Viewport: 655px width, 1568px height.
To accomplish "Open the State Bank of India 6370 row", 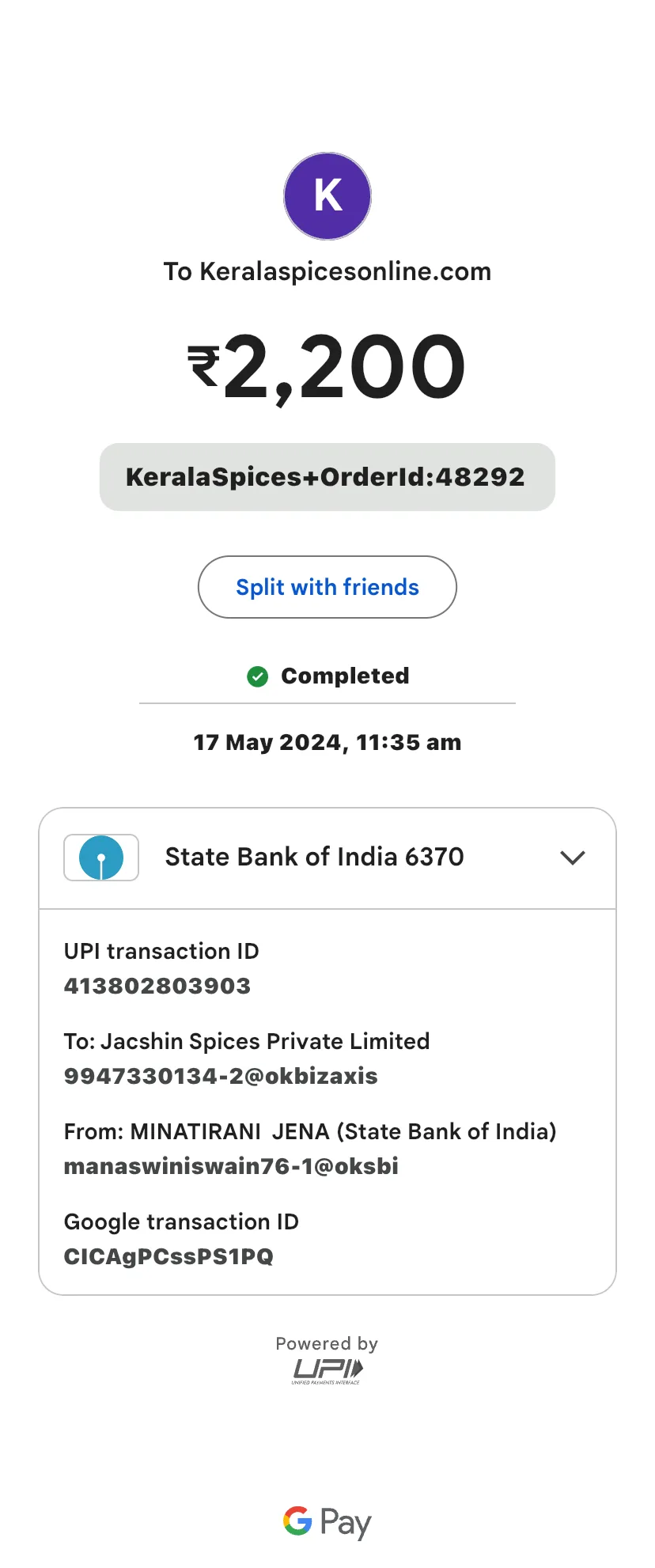I will (x=327, y=858).
